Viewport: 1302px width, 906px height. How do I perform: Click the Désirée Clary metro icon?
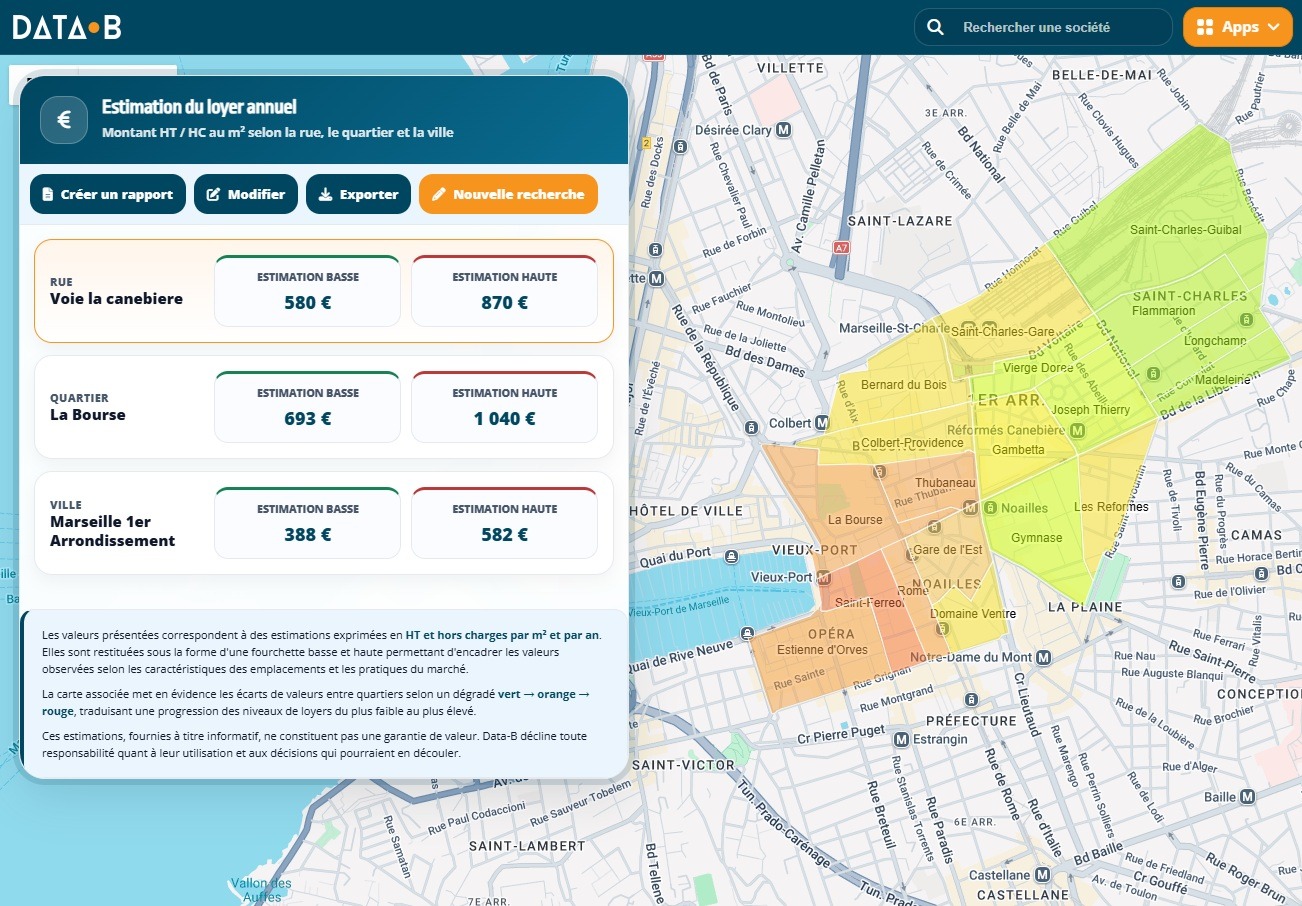coord(784,130)
